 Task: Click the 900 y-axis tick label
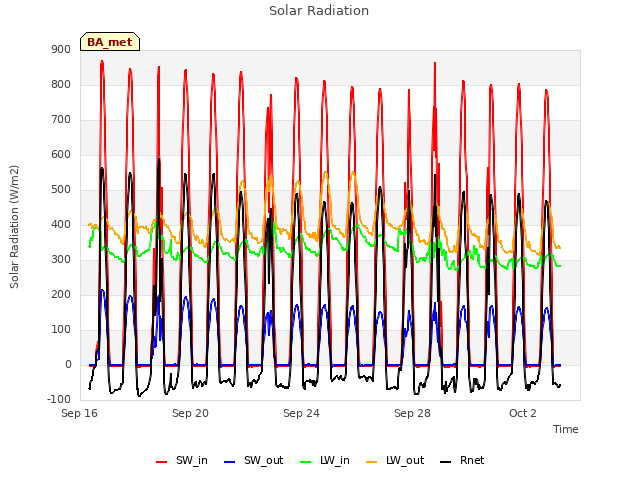(x=61, y=49)
